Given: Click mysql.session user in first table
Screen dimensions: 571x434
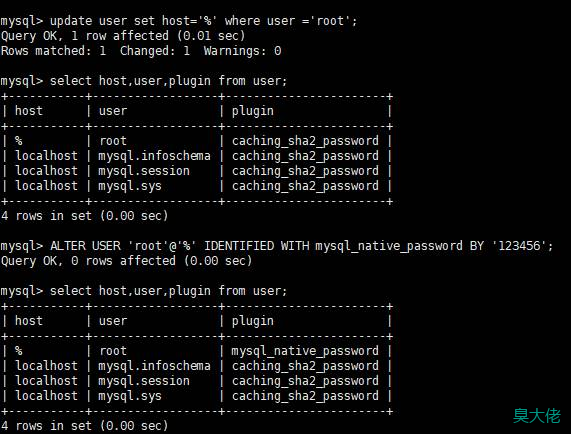Looking at the screenshot, I should point(144,171).
